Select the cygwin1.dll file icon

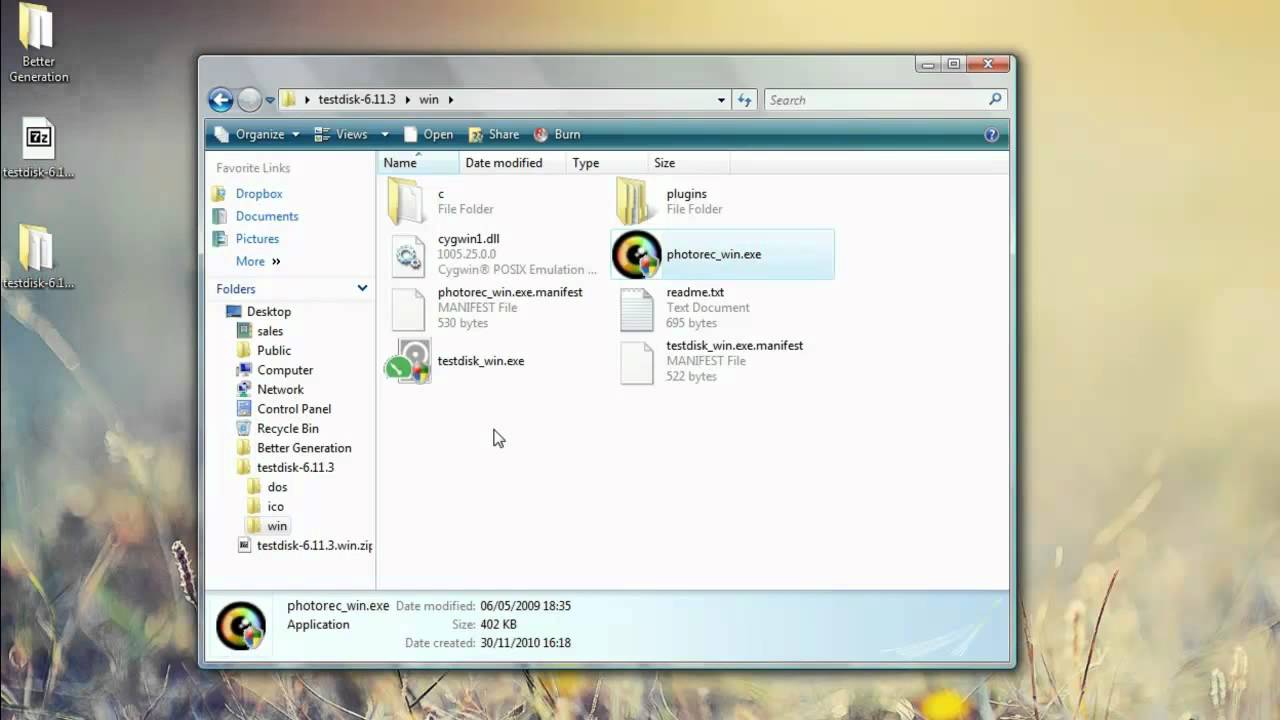(407, 255)
